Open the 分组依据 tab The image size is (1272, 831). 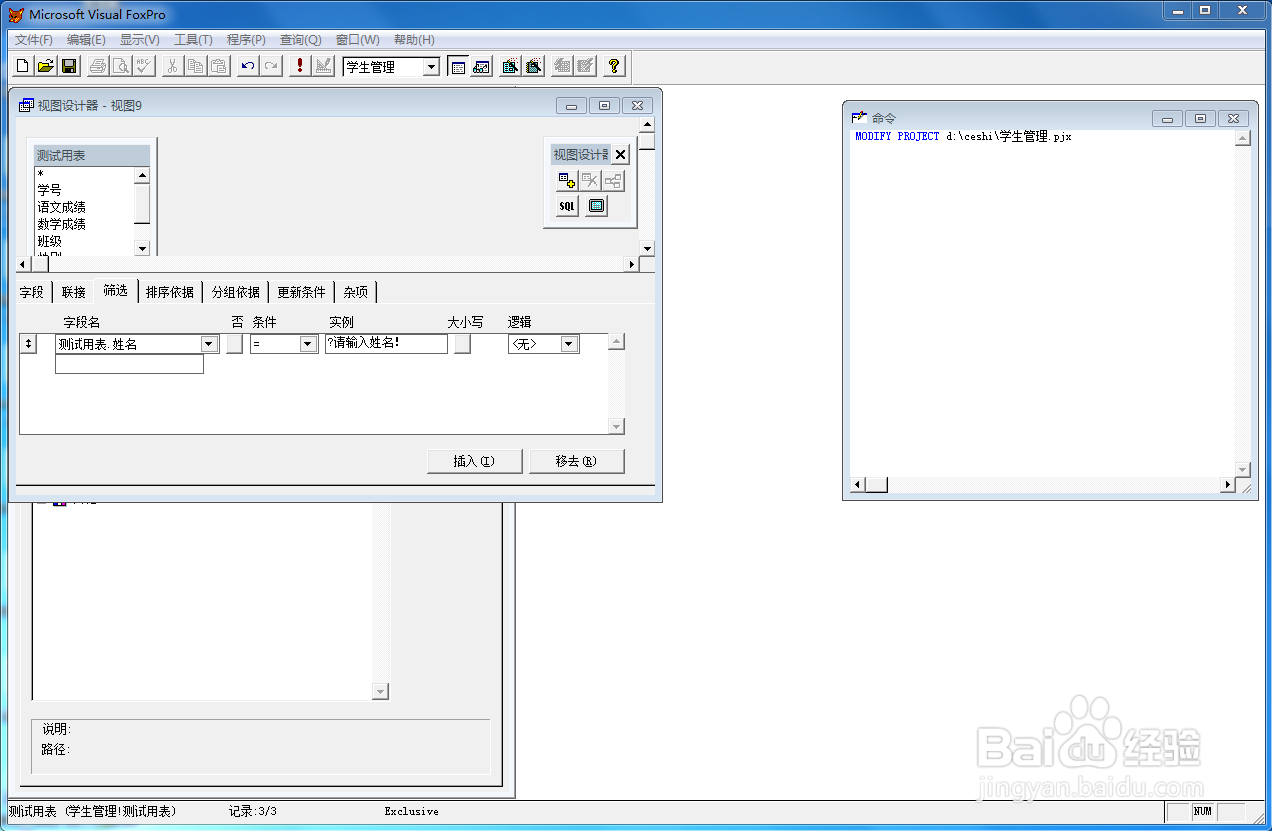point(236,292)
